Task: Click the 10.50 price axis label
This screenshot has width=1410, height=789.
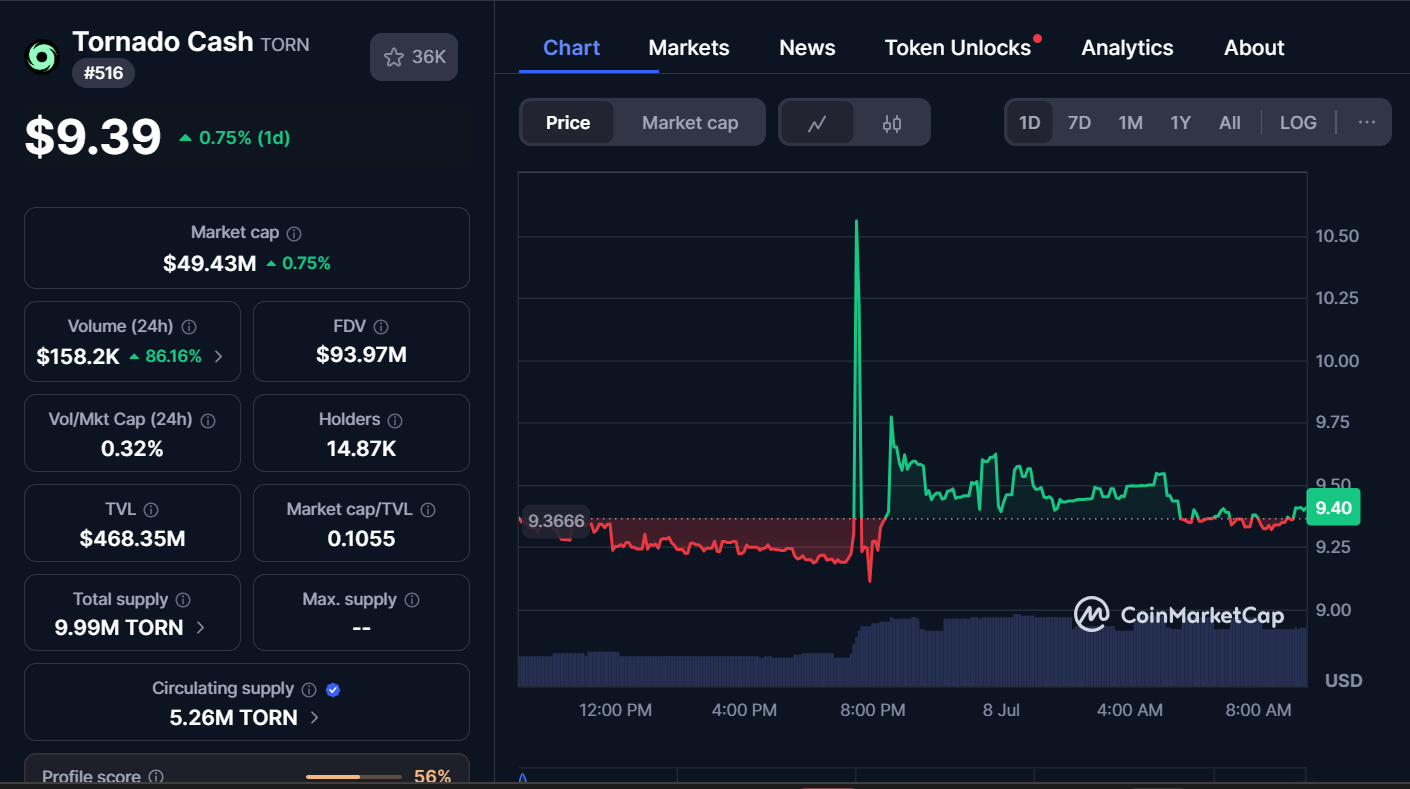Action: pos(1337,236)
